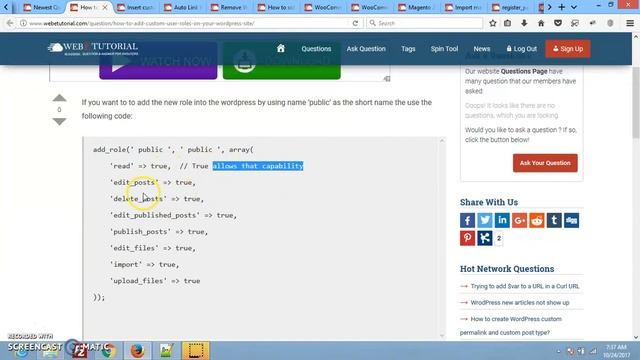This screenshot has width=640, height=360.
Task: Click the 'upload_files' code line
Action: pyautogui.click(x=155, y=281)
